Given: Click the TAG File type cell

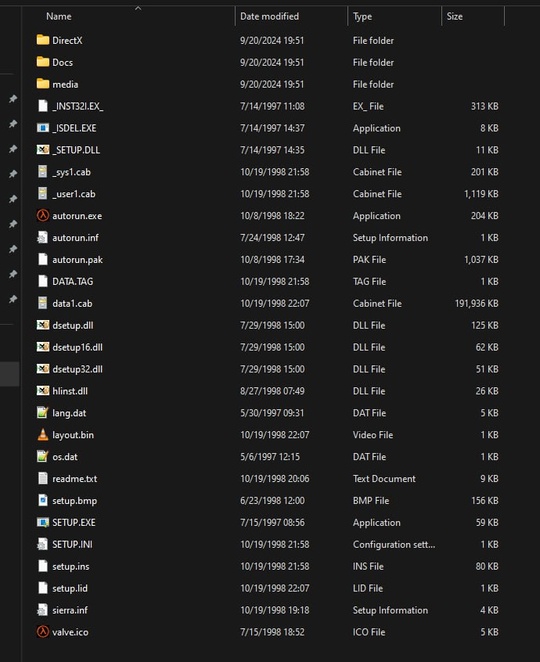Looking at the screenshot, I should tap(369, 281).
